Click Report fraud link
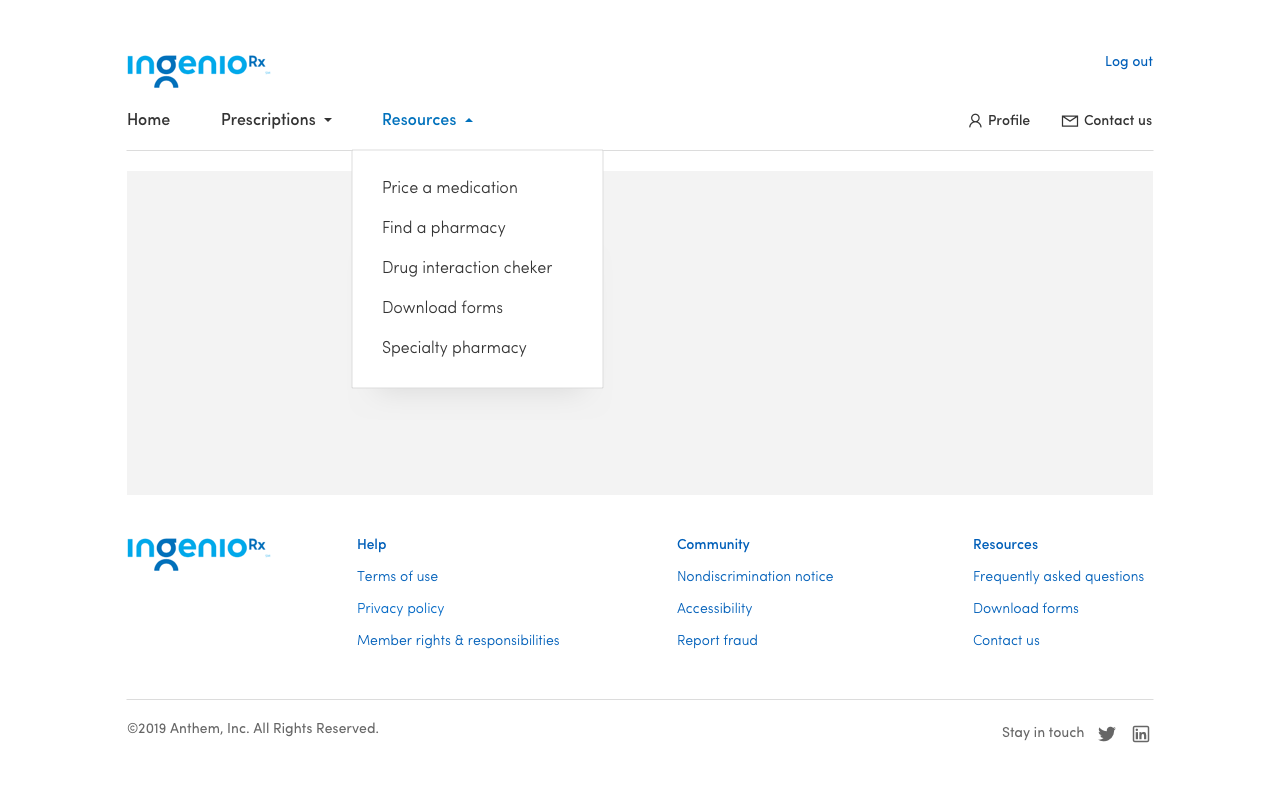Screen dimensions: 1280x800 point(717,641)
